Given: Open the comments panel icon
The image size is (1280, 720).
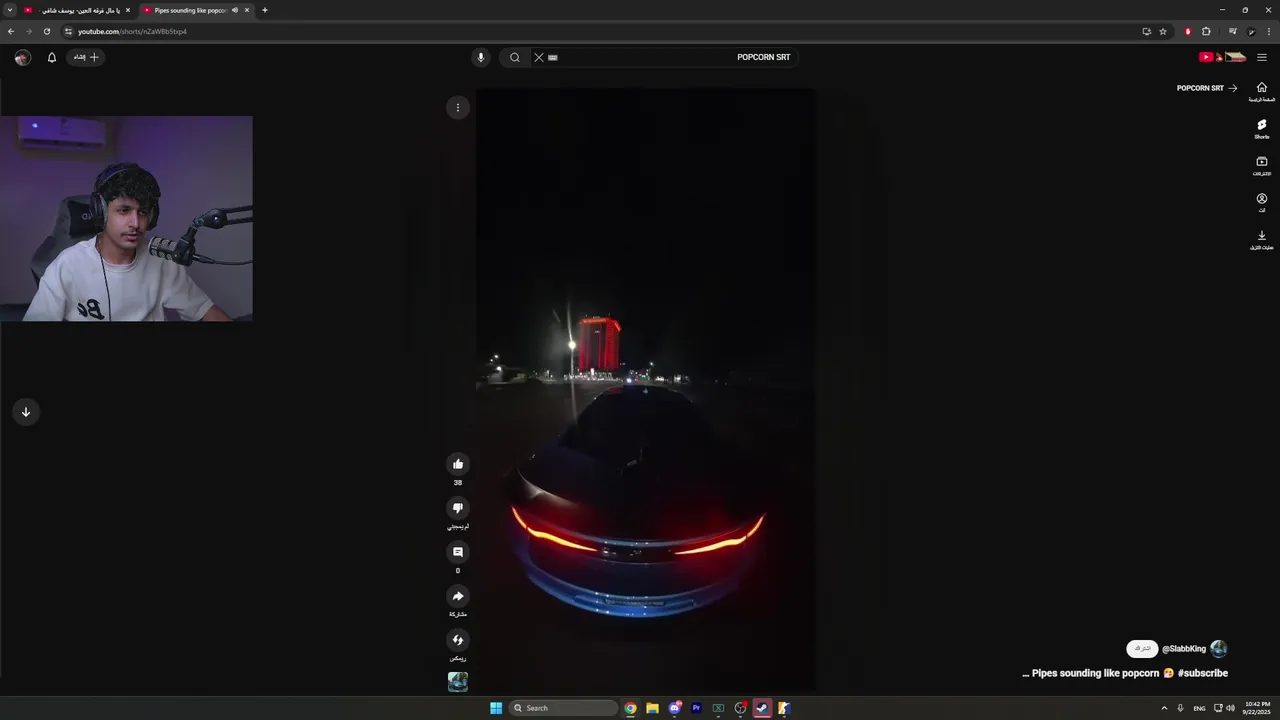Looking at the screenshot, I should point(458,552).
